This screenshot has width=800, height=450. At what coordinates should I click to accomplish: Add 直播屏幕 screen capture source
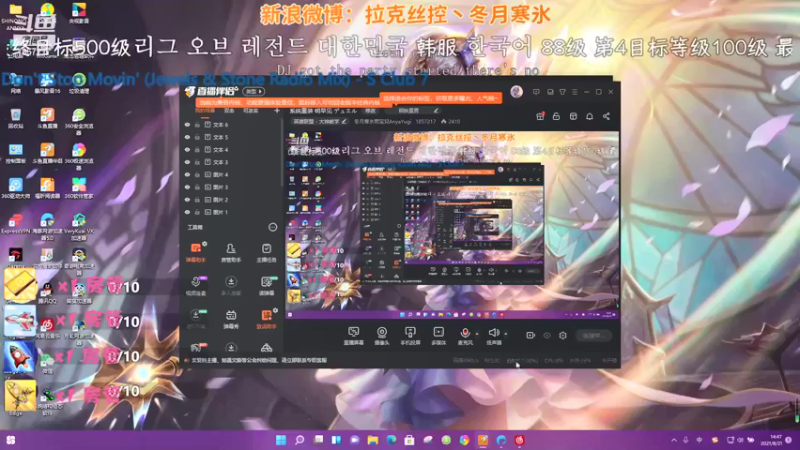click(x=354, y=336)
